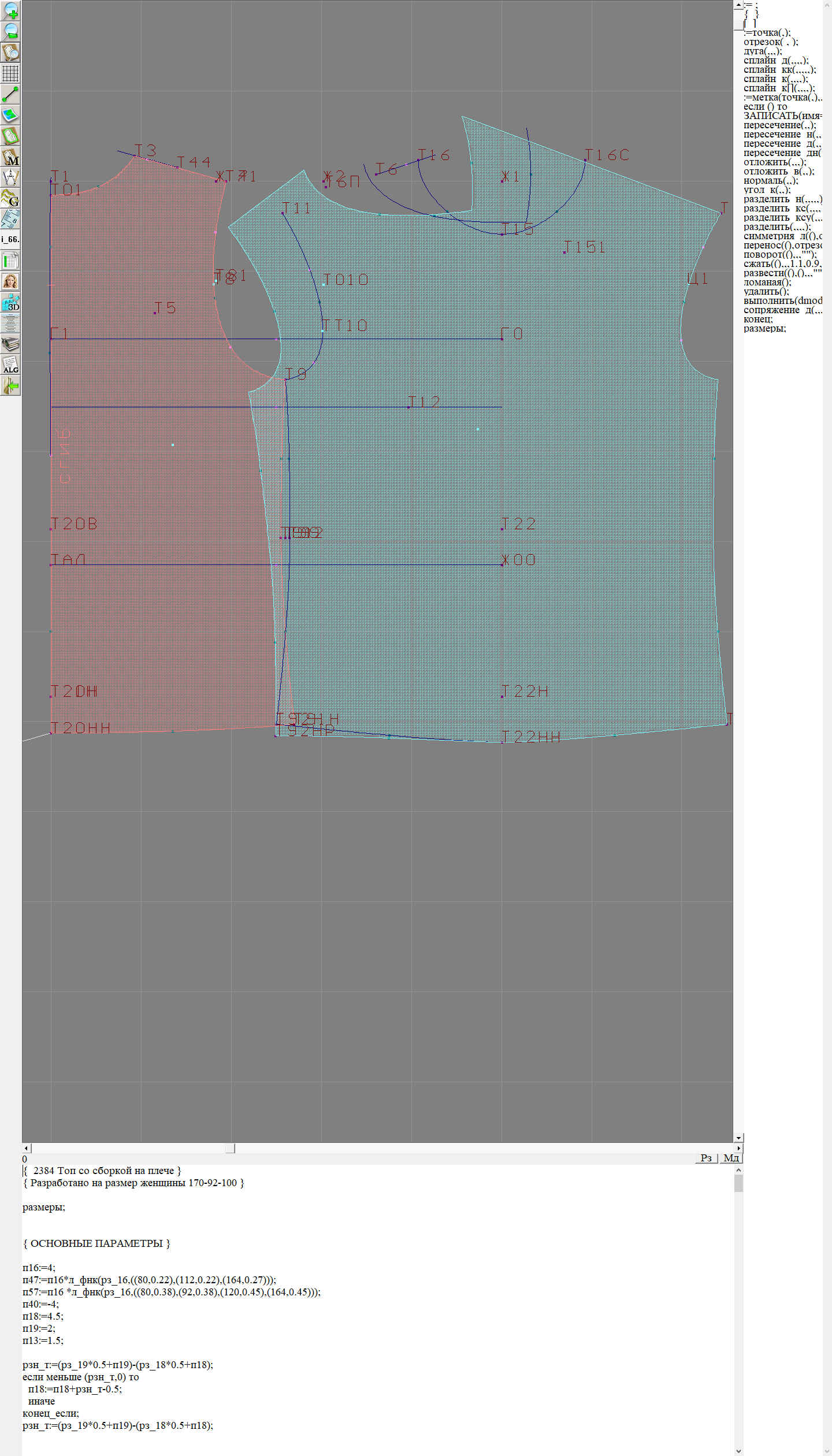Open the pattern icon marked with M
The image size is (832, 1456).
[x=10, y=157]
